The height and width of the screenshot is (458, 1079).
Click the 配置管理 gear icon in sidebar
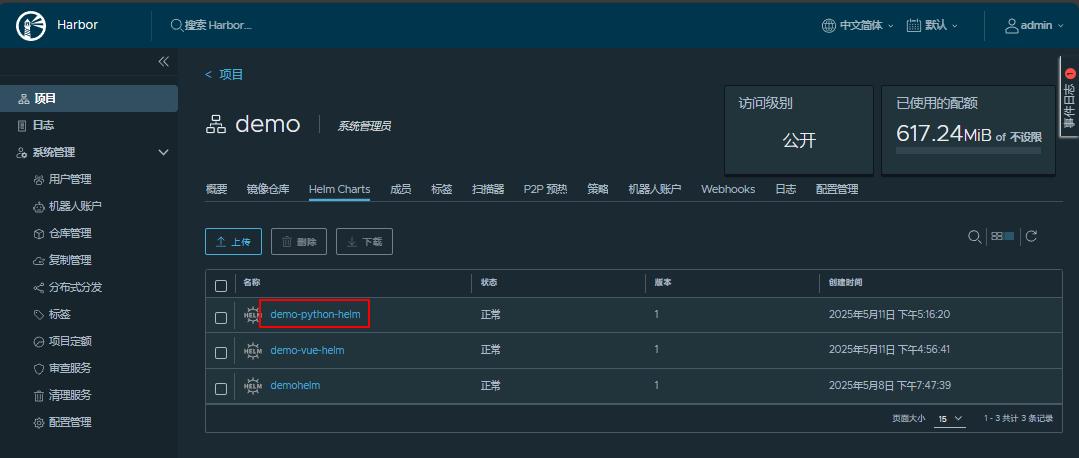[x=39, y=423]
